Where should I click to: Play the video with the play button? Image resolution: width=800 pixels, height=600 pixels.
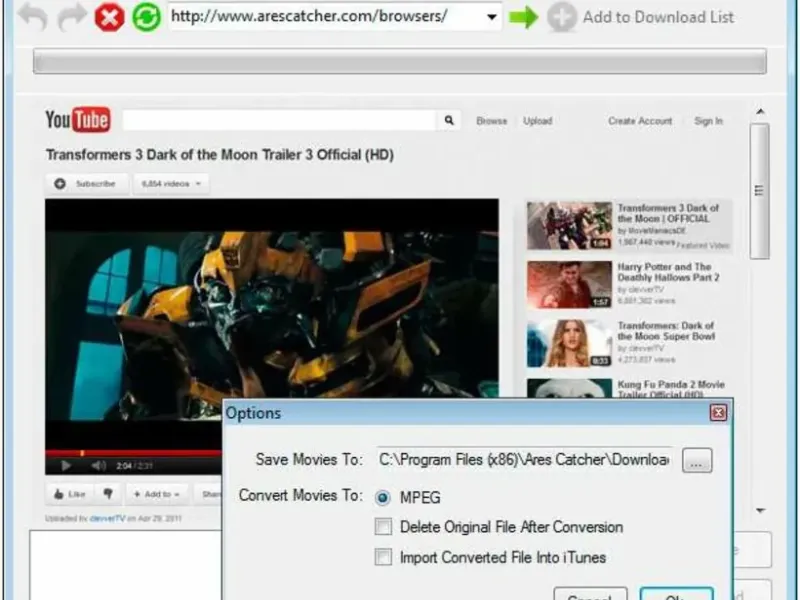point(66,465)
